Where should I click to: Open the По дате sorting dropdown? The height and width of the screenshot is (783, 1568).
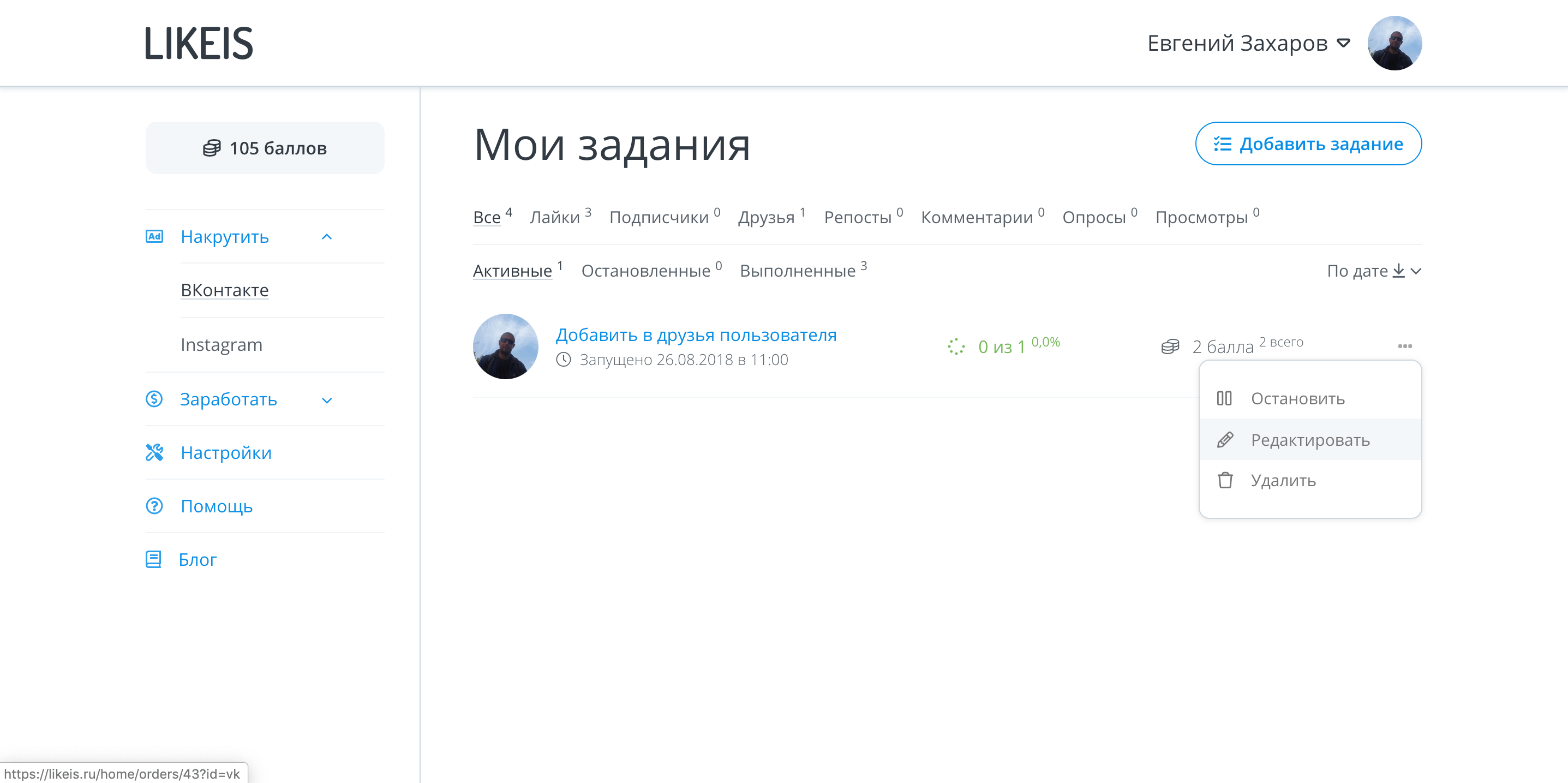tap(1373, 271)
